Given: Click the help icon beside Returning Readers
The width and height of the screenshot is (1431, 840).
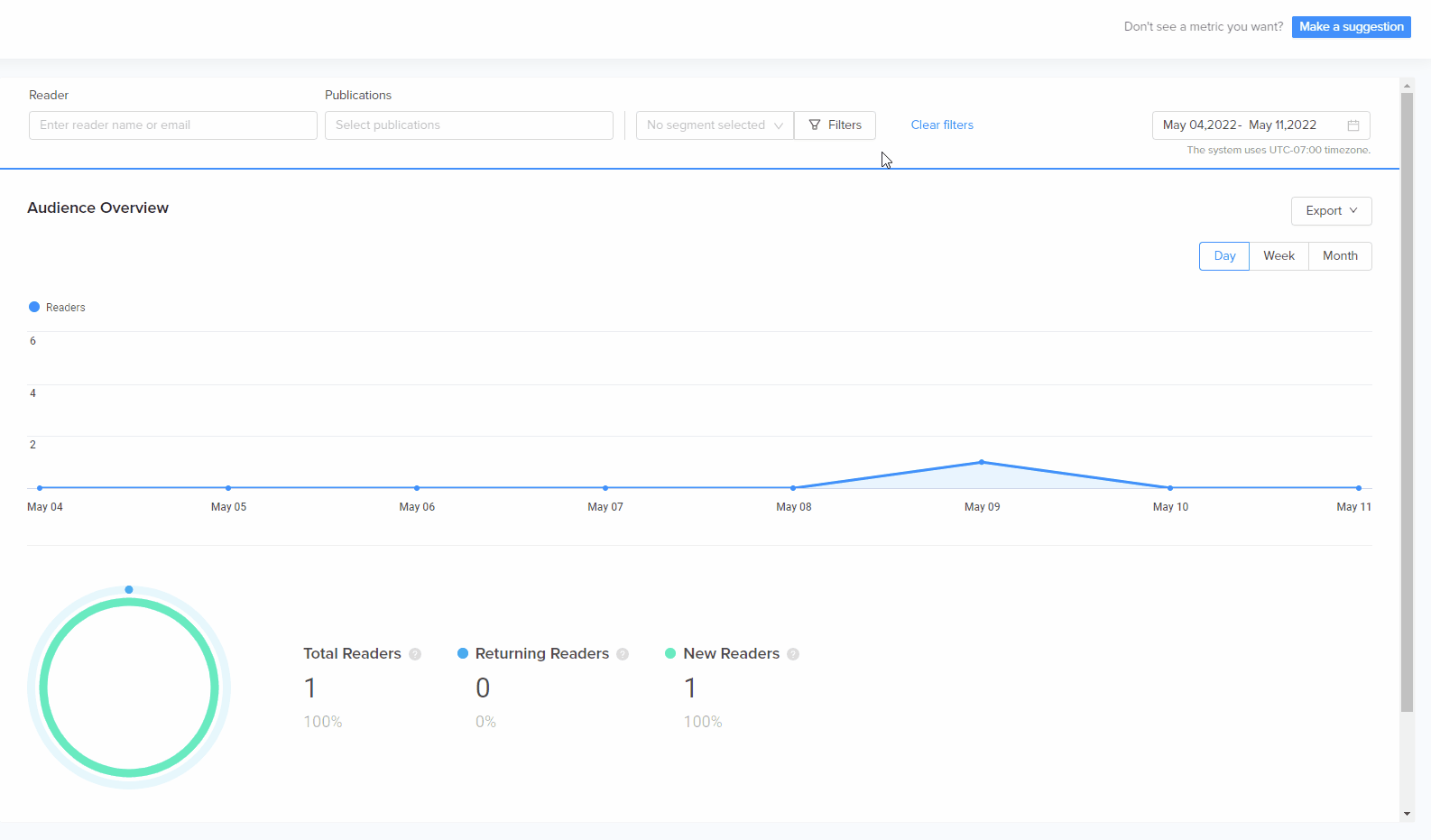Looking at the screenshot, I should pos(623,654).
